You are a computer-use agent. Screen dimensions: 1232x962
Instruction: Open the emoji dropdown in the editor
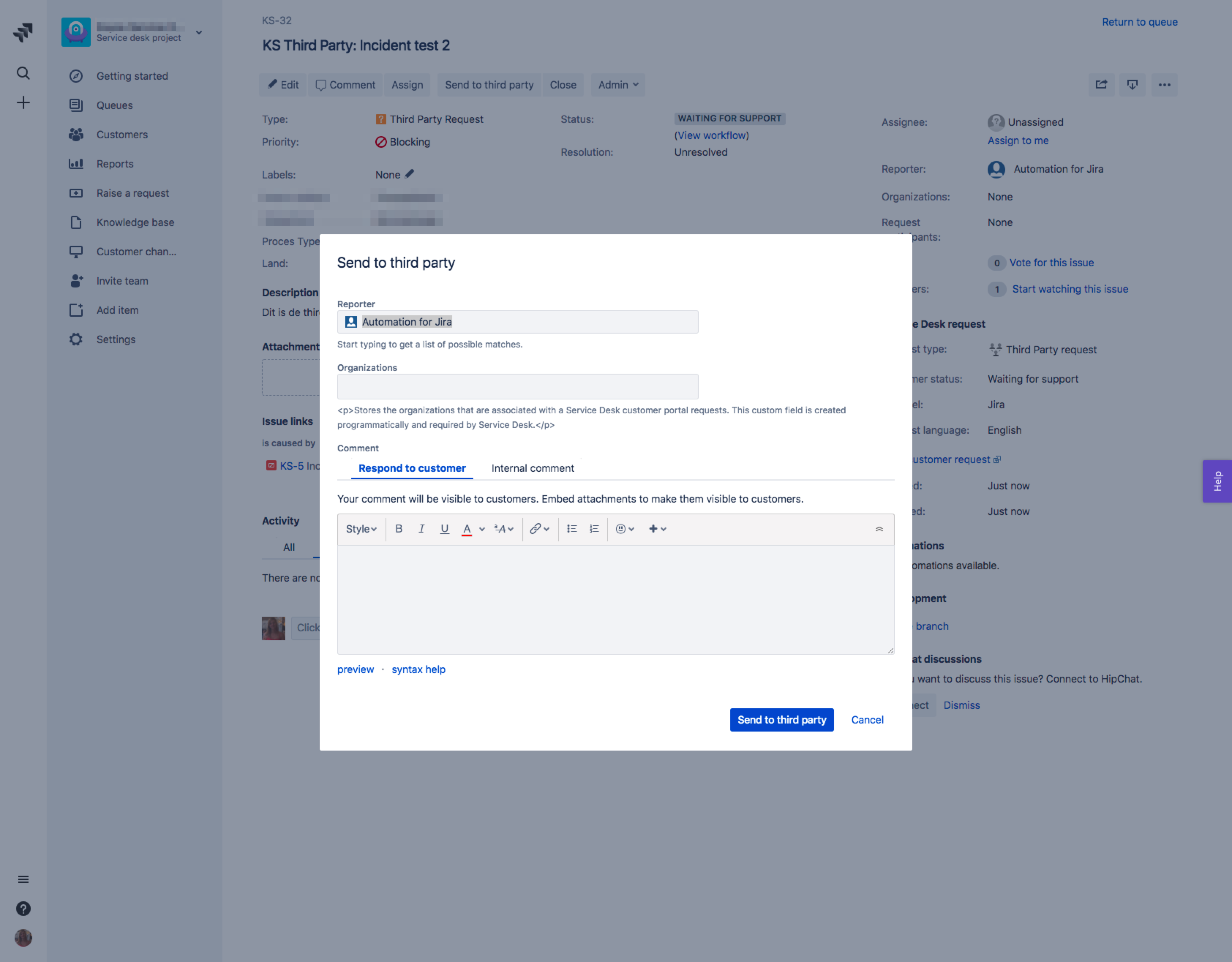pyautogui.click(x=625, y=529)
